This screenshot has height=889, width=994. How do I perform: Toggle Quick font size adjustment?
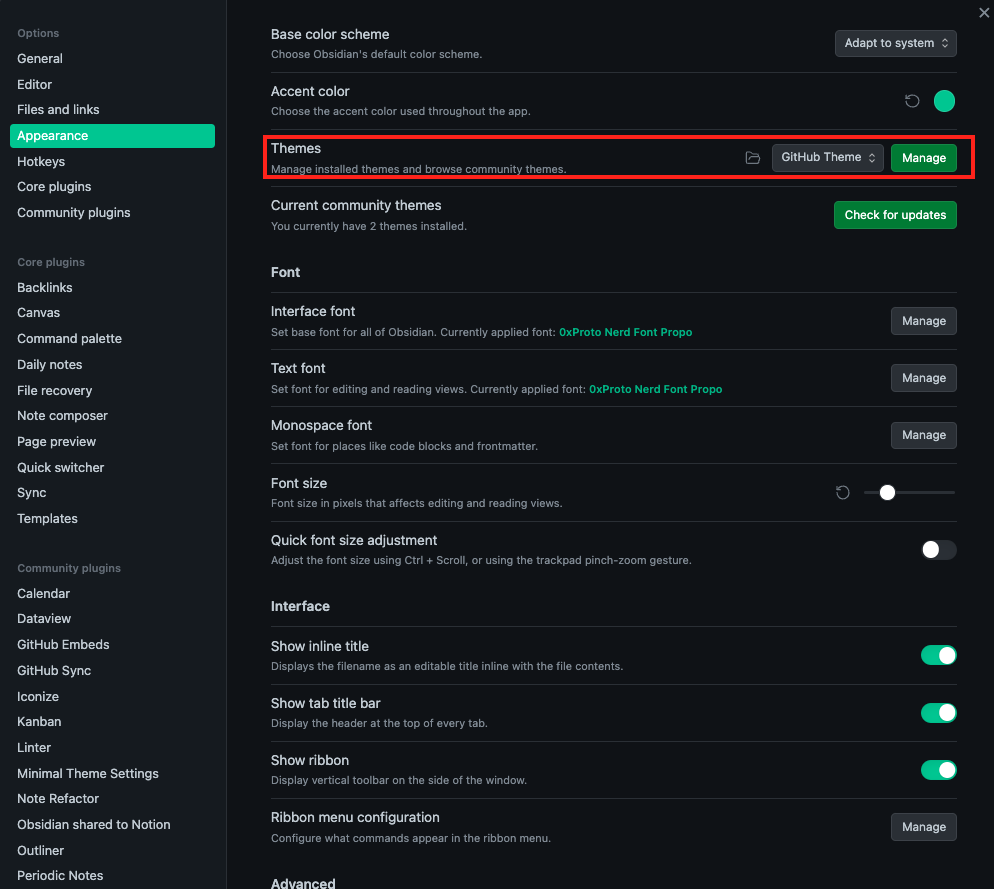click(x=938, y=550)
